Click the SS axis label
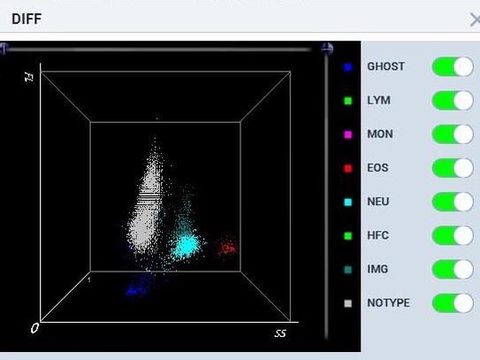Image resolution: width=480 pixels, height=360 pixels. pyautogui.click(x=280, y=333)
